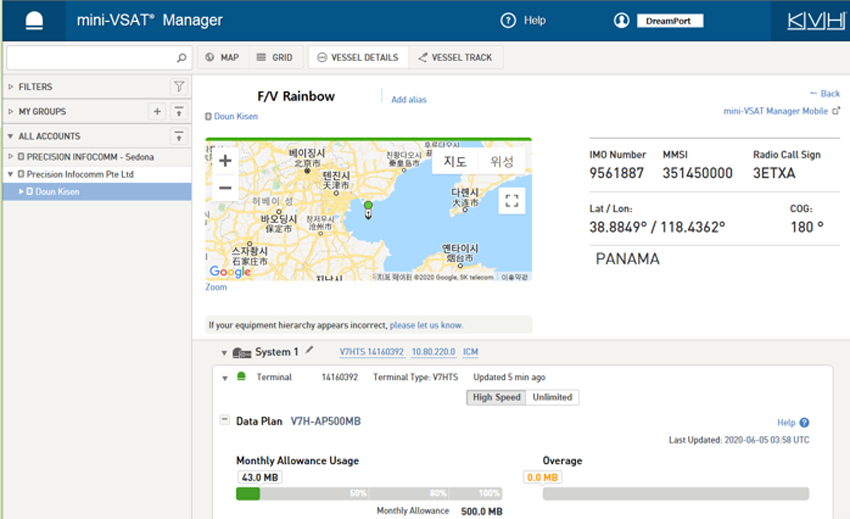The height and width of the screenshot is (519, 850).
Task: Select the 위성 satellite map type
Action: 501,161
